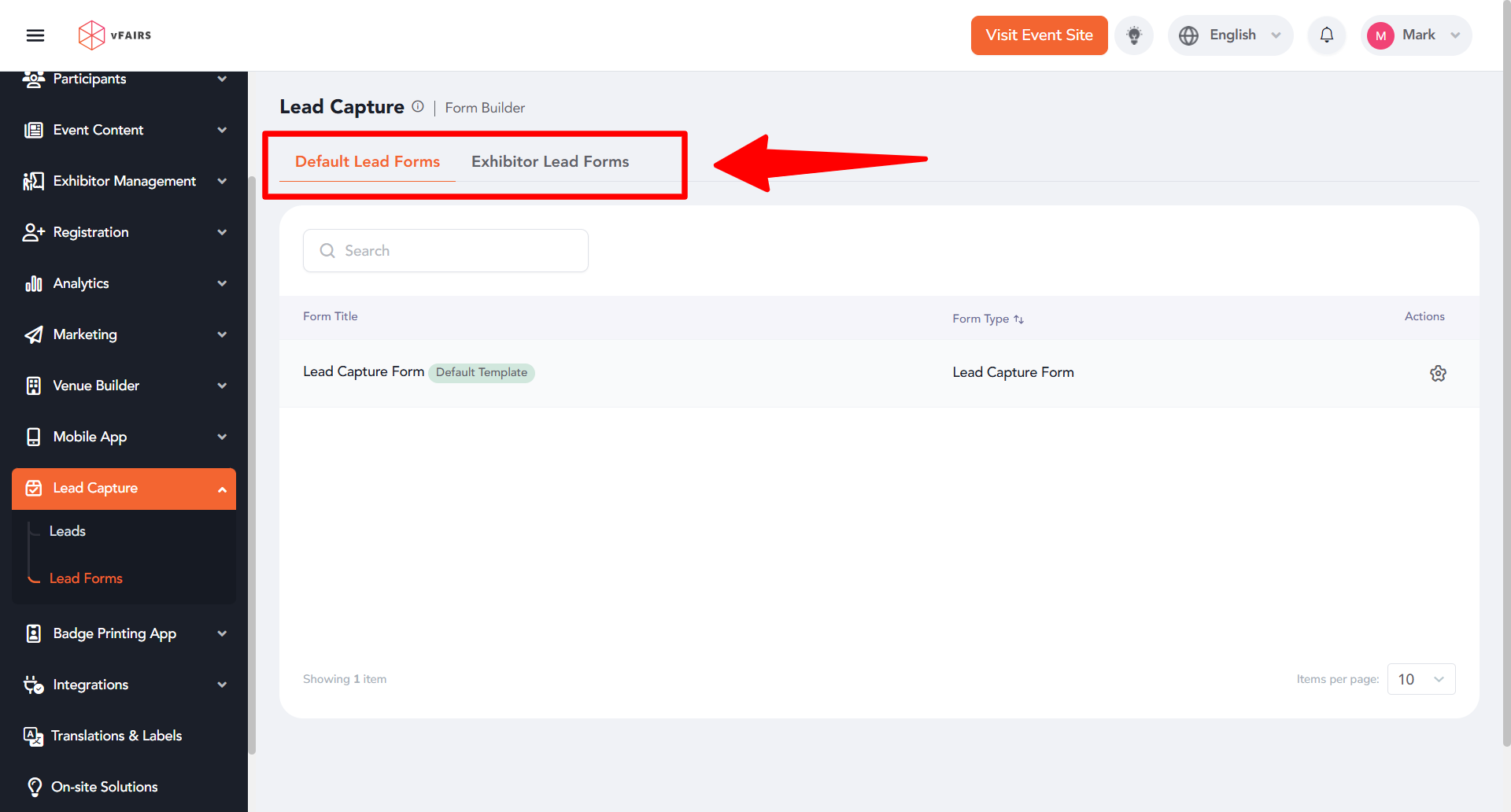Click the Lead Capture Form title
This screenshot has width=1511, height=812.
(x=364, y=371)
